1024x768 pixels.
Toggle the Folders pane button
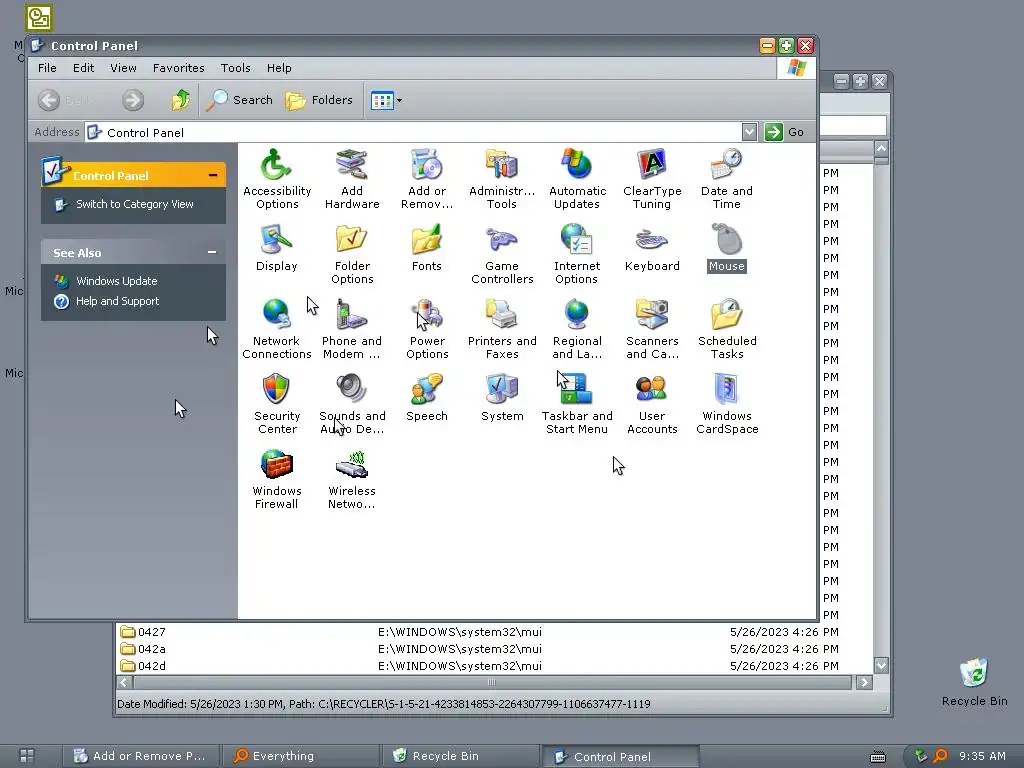(x=319, y=100)
